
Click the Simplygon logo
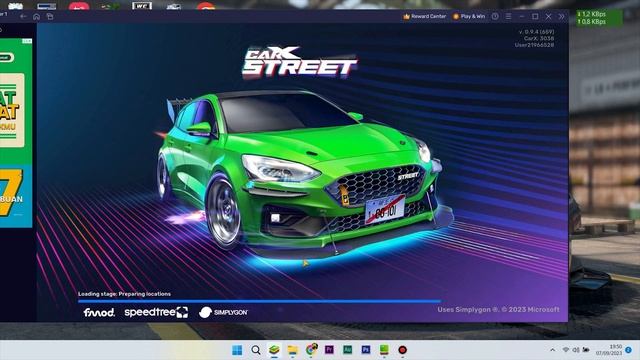(x=223, y=312)
